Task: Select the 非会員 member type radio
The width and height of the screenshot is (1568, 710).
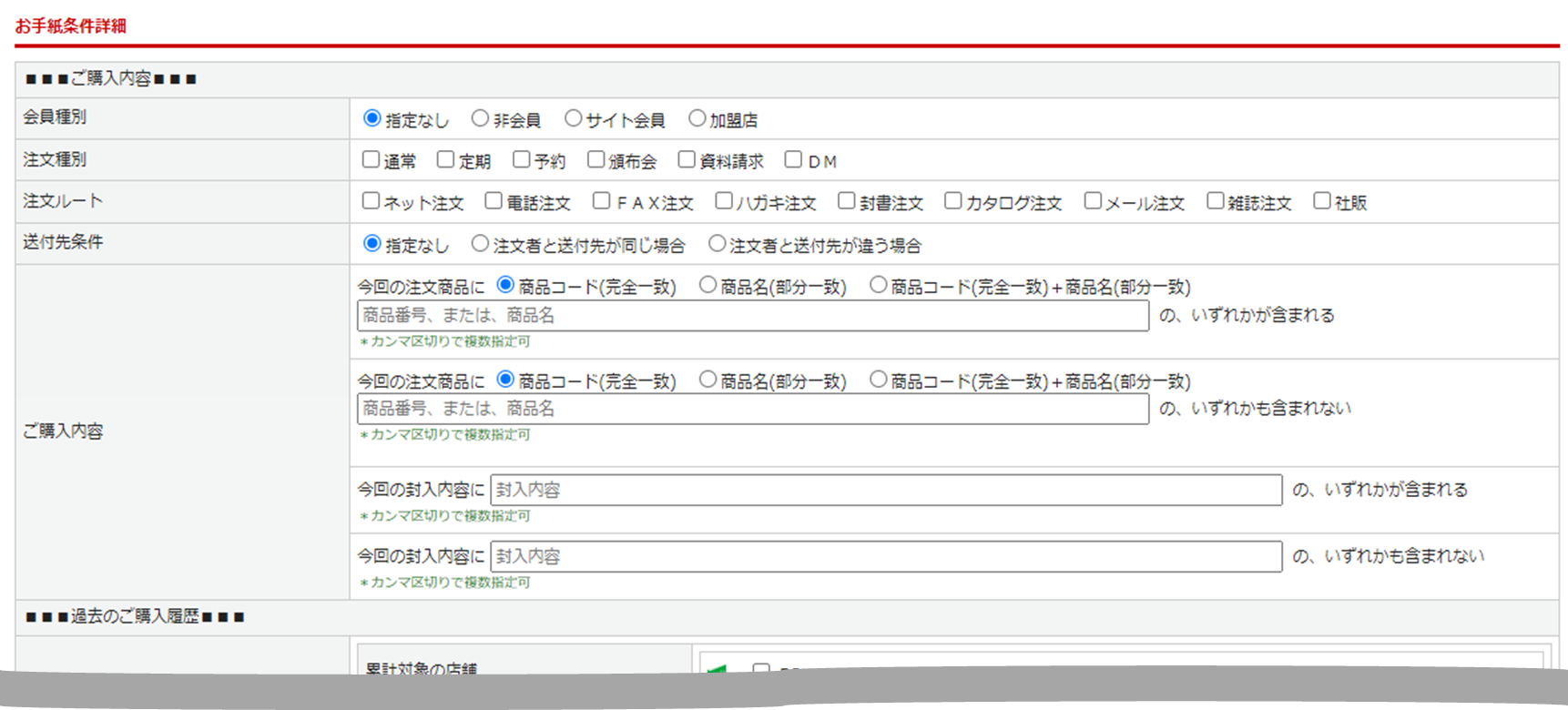Action: (480, 118)
